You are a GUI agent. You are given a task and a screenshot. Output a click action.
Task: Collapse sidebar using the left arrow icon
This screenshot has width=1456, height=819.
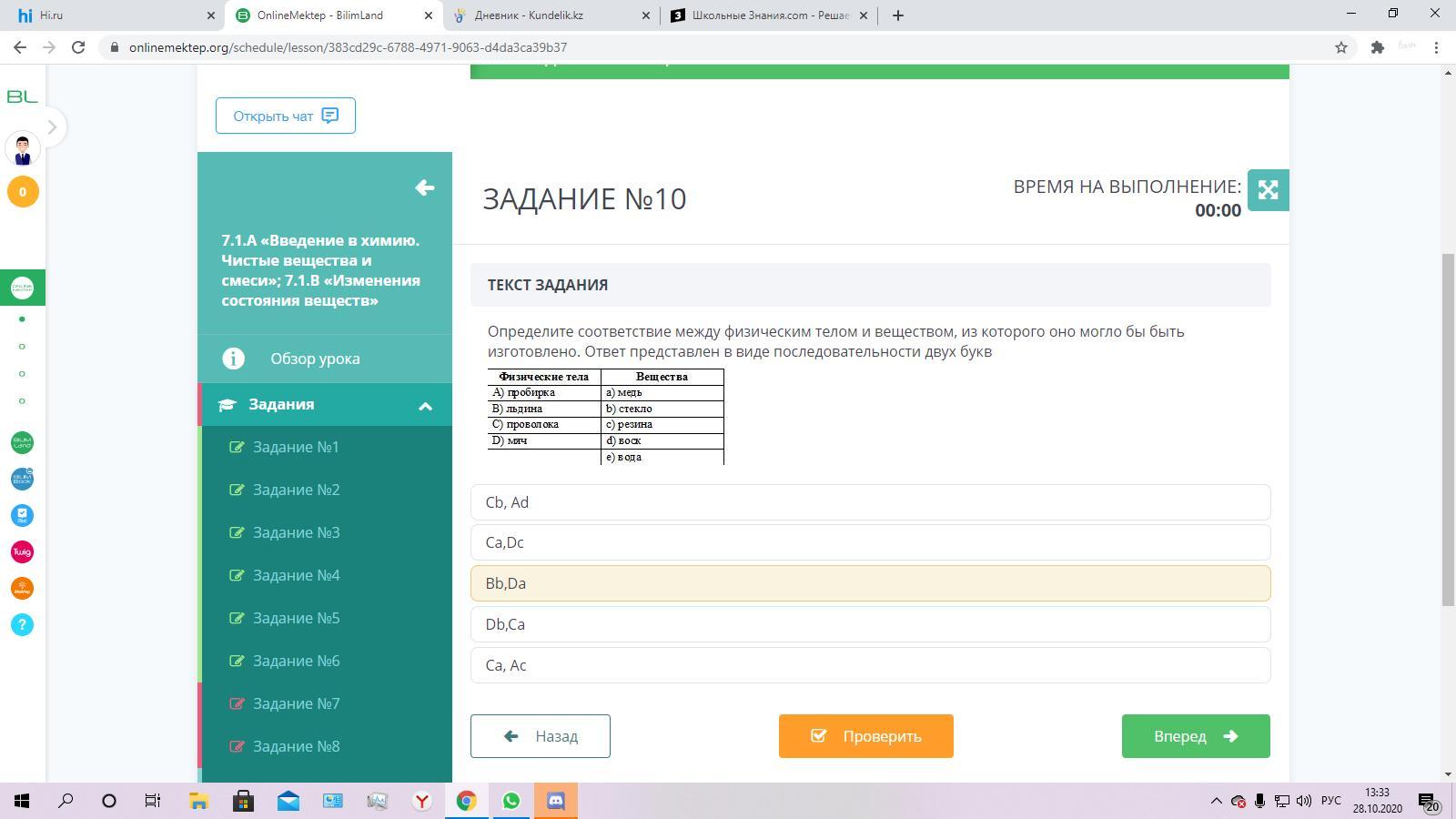[424, 187]
